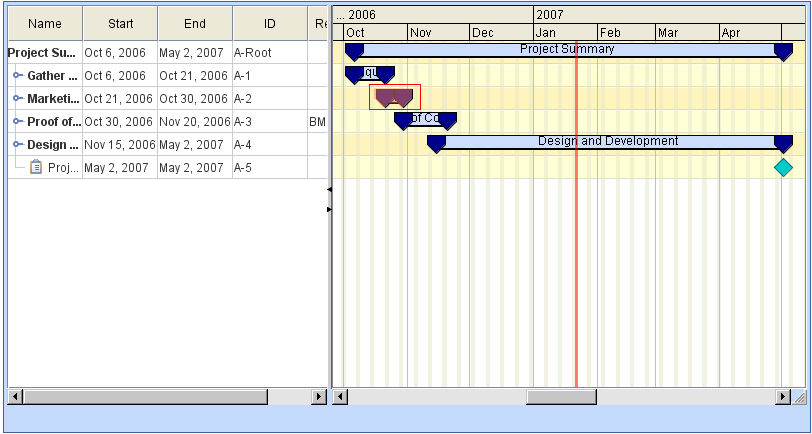Select the Project Summary bar in the chart
Viewport: 812px width, 434px height.
pyautogui.click(x=567, y=50)
